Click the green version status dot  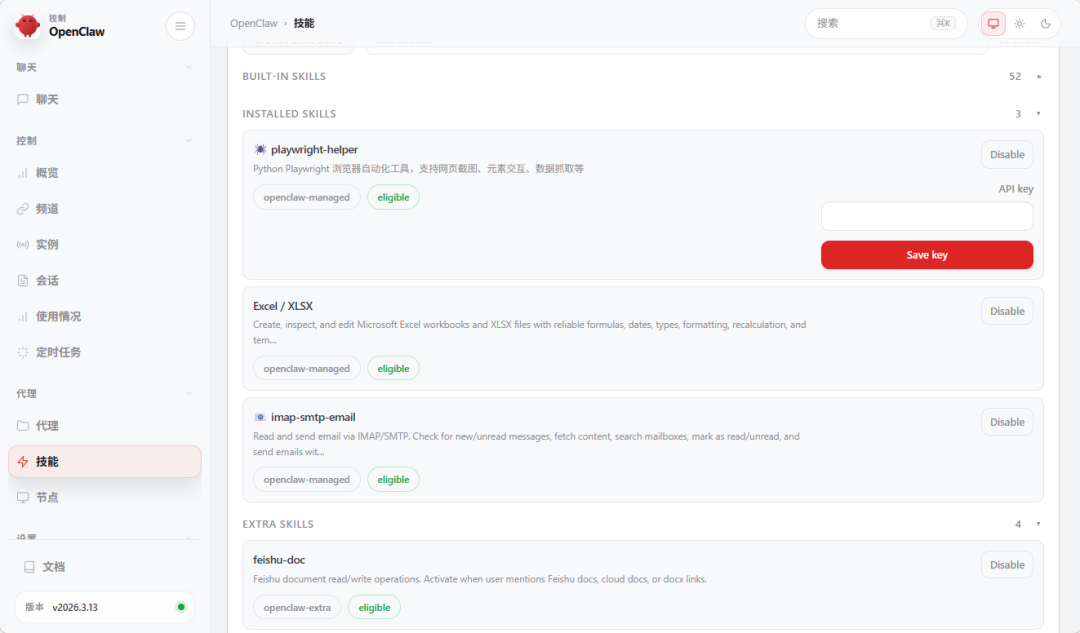(181, 607)
